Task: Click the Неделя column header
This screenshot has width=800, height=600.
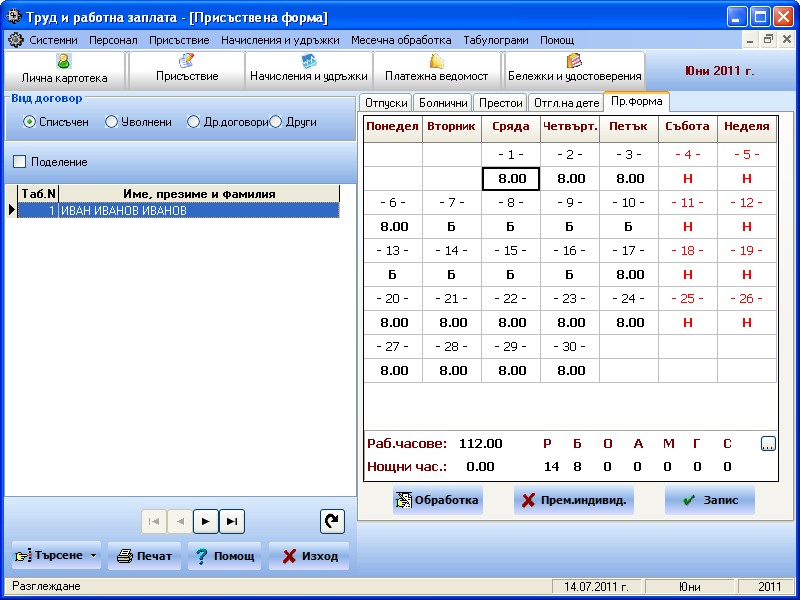Action: pos(747,127)
